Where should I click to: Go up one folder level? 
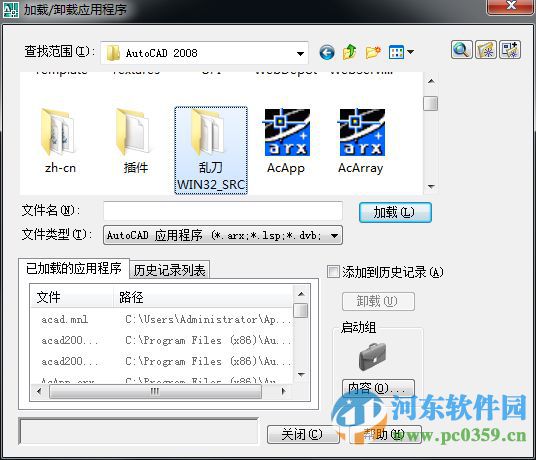coord(350,52)
